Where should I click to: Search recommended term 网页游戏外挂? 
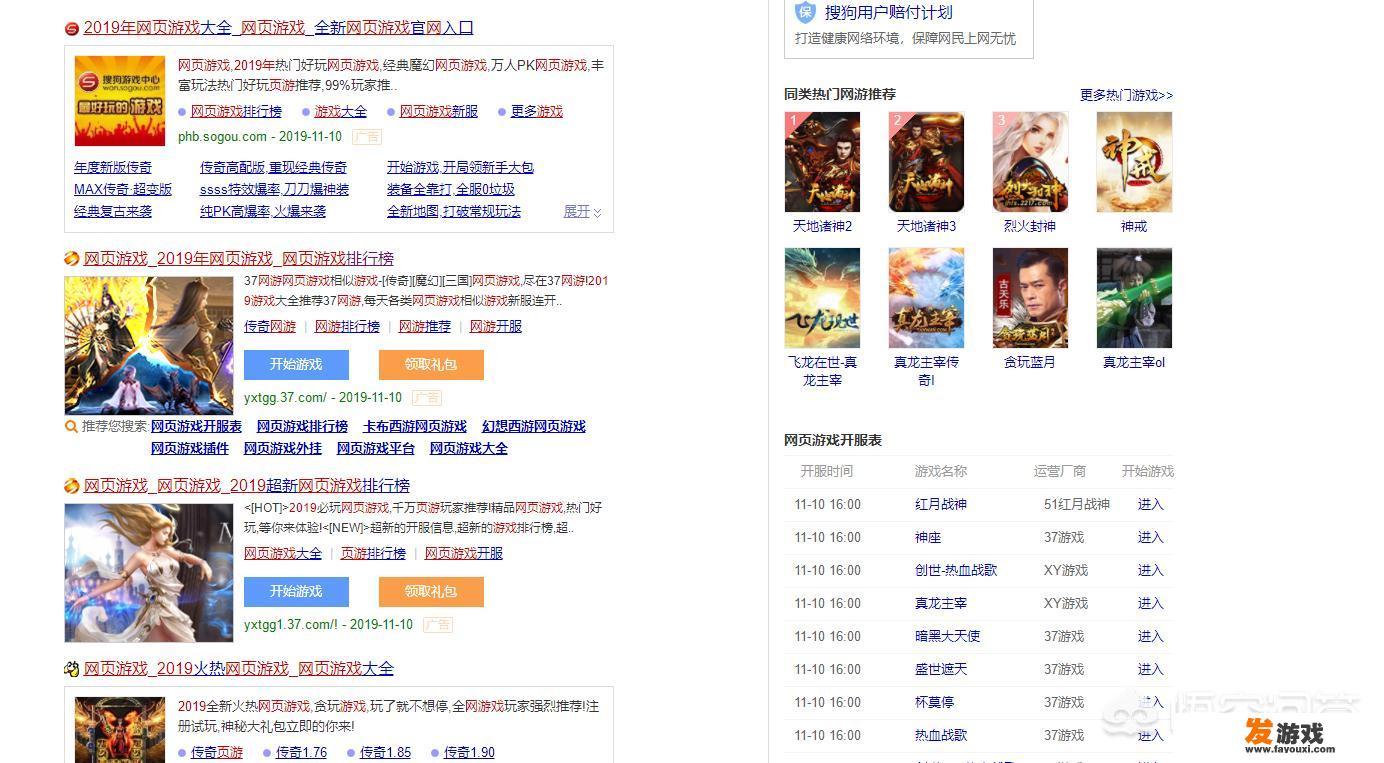click(283, 449)
